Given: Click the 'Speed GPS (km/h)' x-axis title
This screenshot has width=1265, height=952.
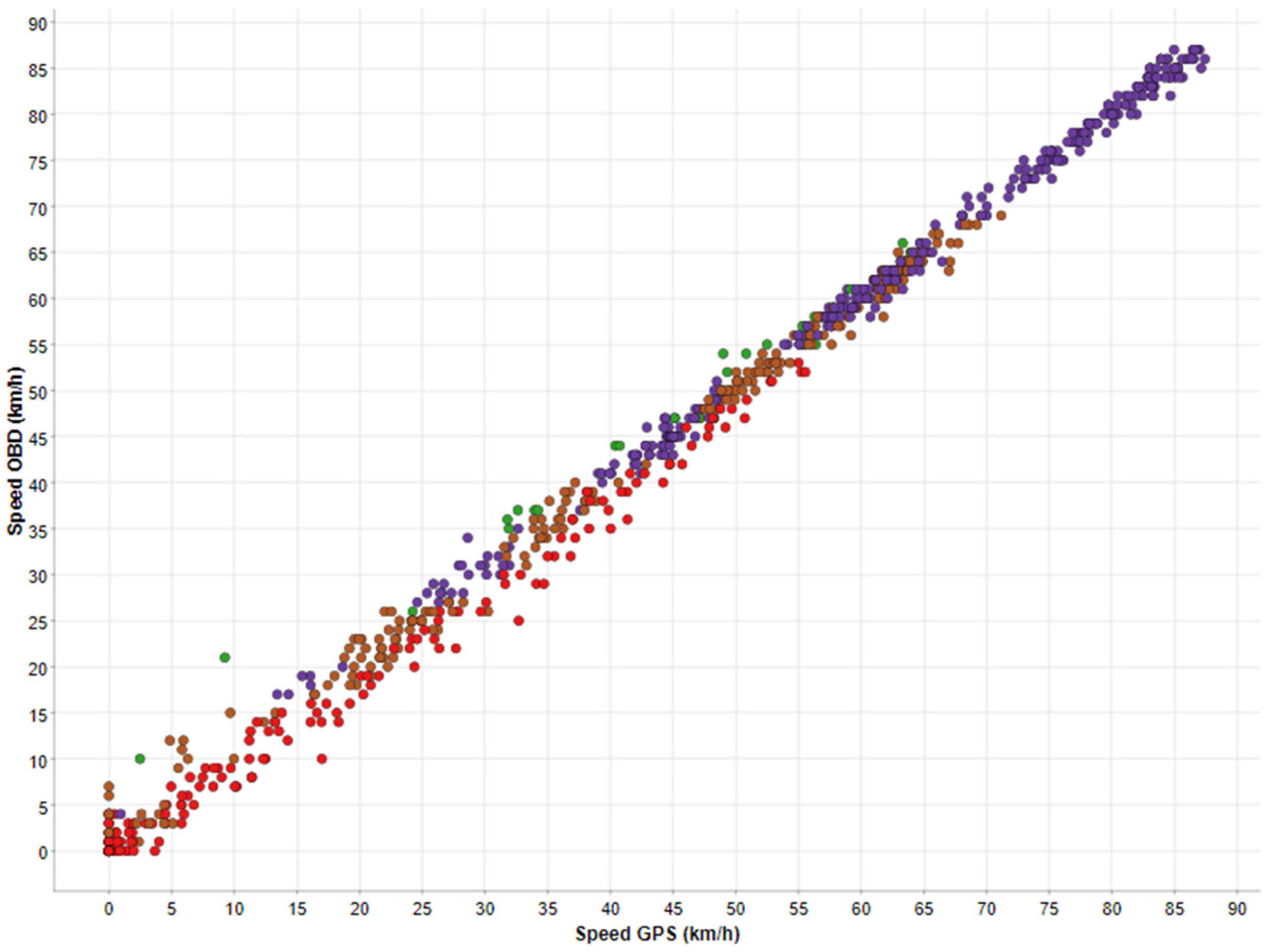Looking at the screenshot, I should pos(657,934).
